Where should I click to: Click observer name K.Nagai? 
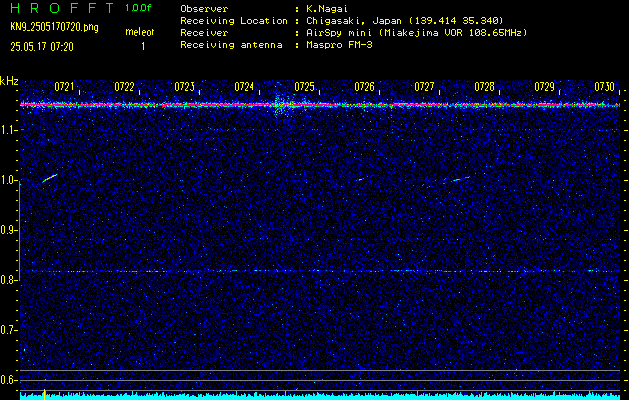(x=328, y=8)
